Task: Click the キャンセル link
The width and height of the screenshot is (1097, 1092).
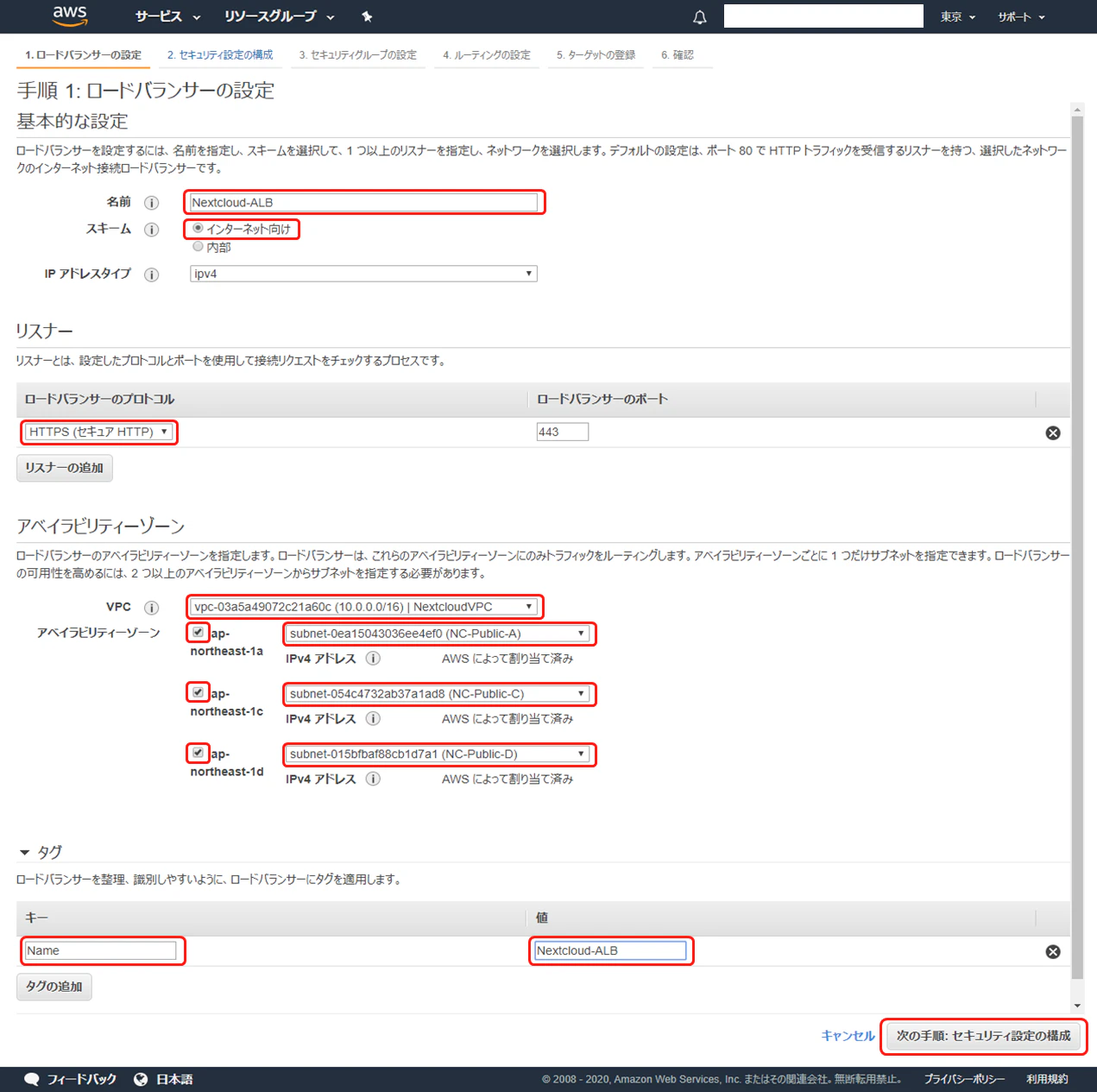Action: tap(848, 1036)
